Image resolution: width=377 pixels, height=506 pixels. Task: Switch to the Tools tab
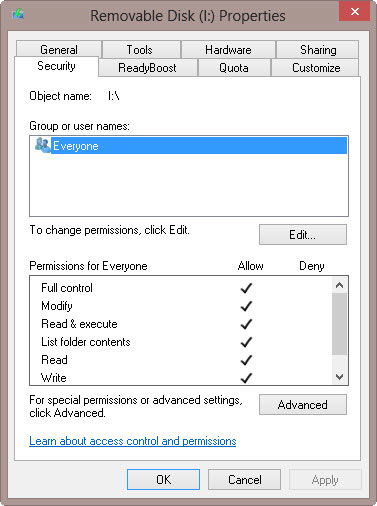coord(141,49)
